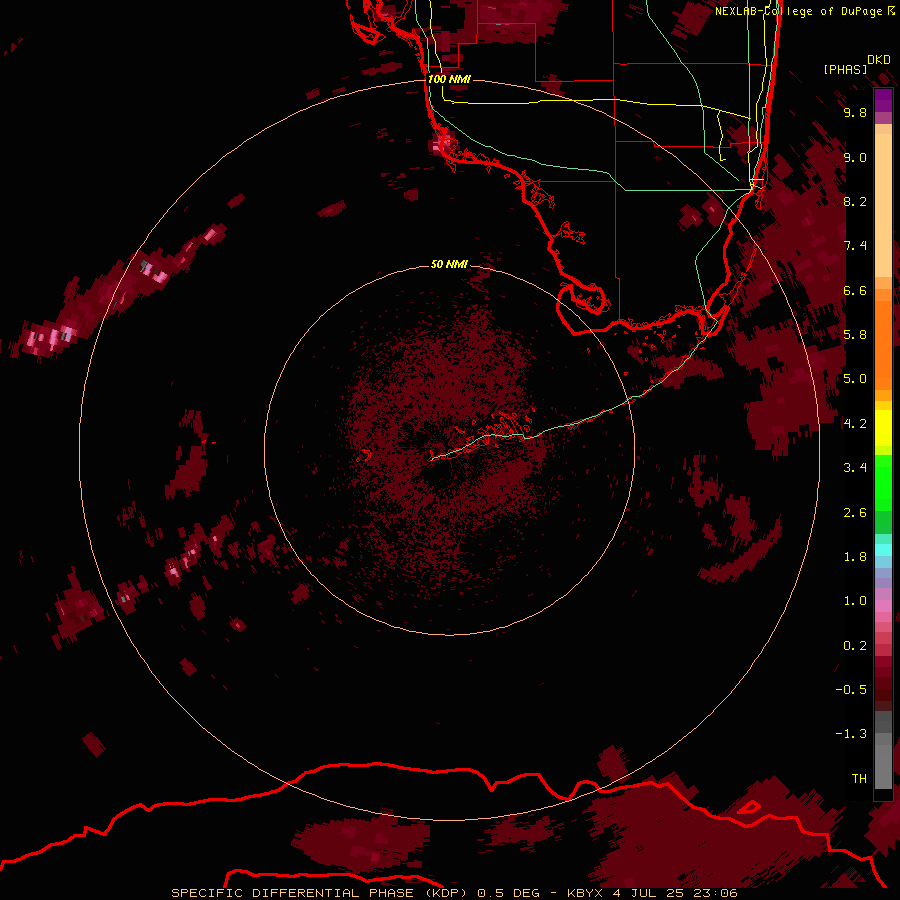Click the 9.0 value on the scale
This screenshot has width=900, height=900.
pos(855,157)
